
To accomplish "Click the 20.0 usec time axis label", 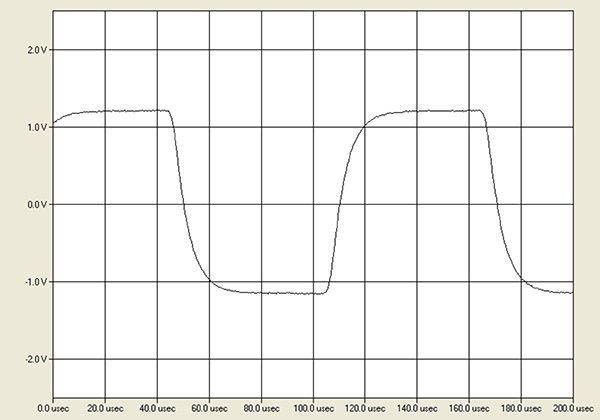I will coord(105,408).
